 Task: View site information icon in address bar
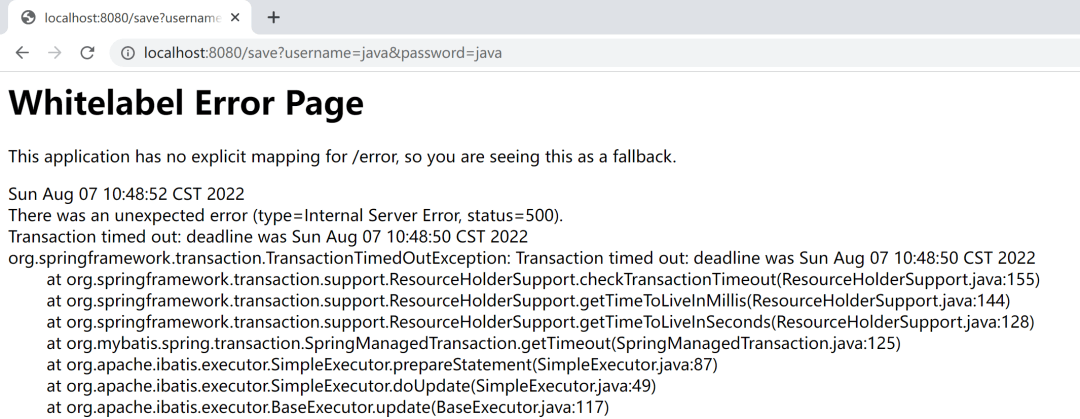[x=127, y=53]
